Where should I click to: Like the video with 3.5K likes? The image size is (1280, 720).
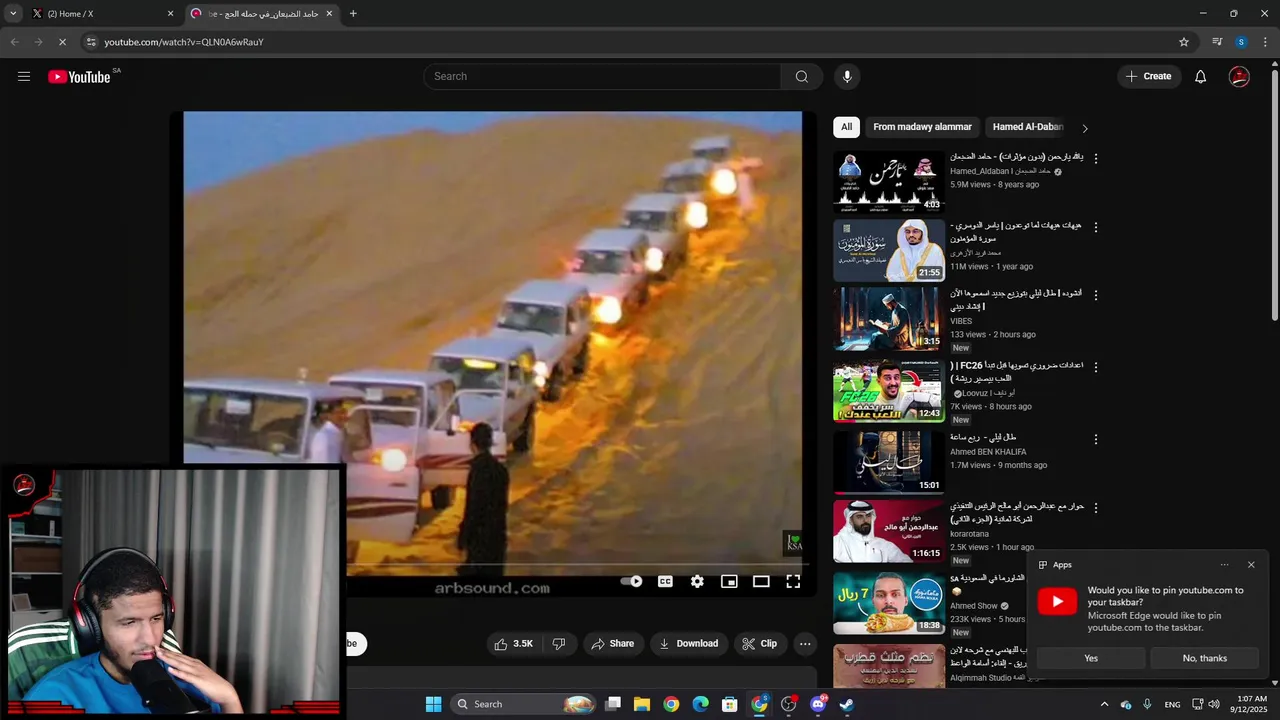tap(513, 644)
